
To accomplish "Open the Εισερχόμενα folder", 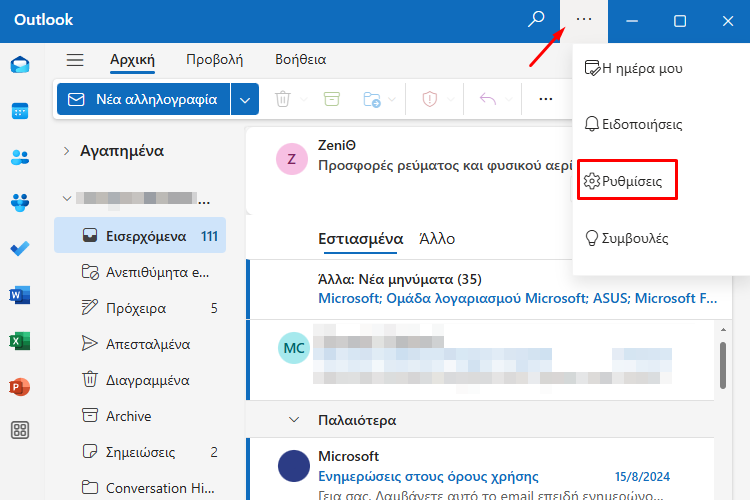I will tap(140, 235).
